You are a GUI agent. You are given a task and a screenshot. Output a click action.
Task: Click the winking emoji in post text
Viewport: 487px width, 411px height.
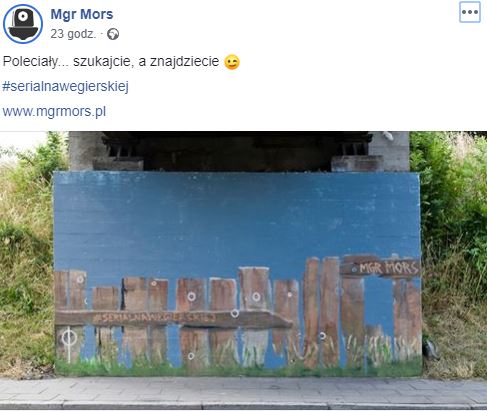232,62
